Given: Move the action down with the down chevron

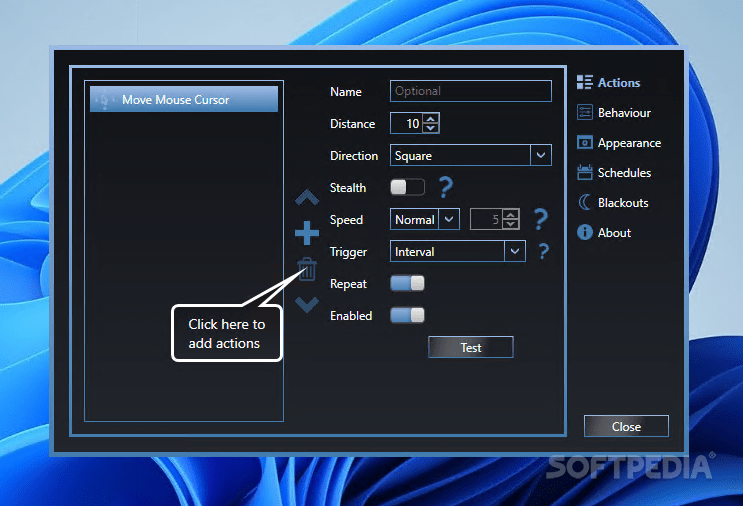Looking at the screenshot, I should tap(307, 304).
